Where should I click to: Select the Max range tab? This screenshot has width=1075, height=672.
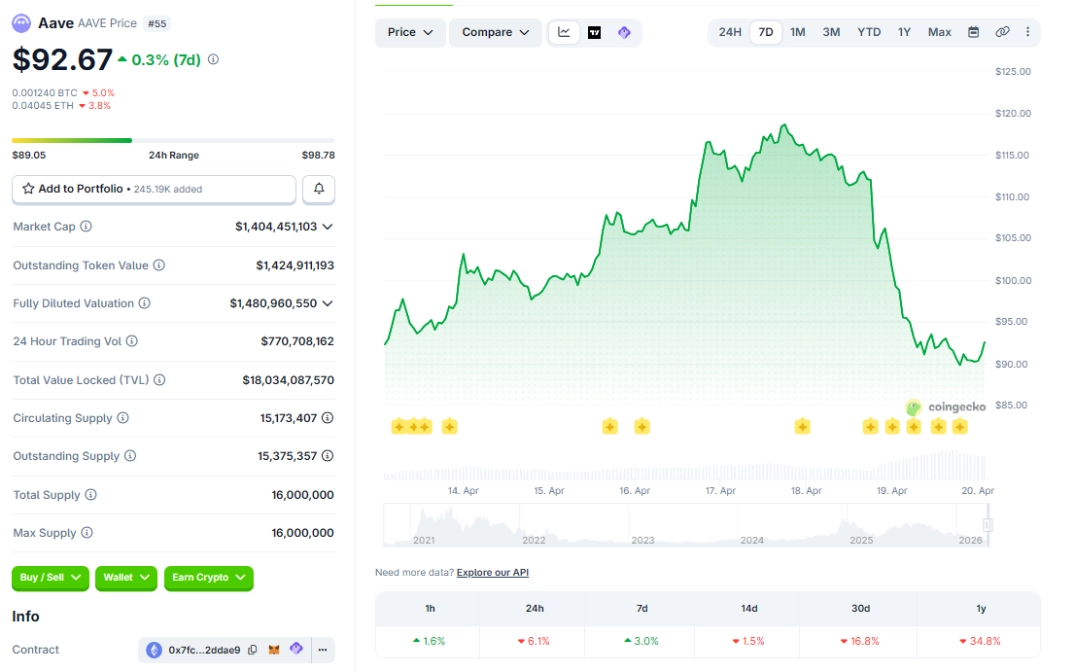coord(939,32)
